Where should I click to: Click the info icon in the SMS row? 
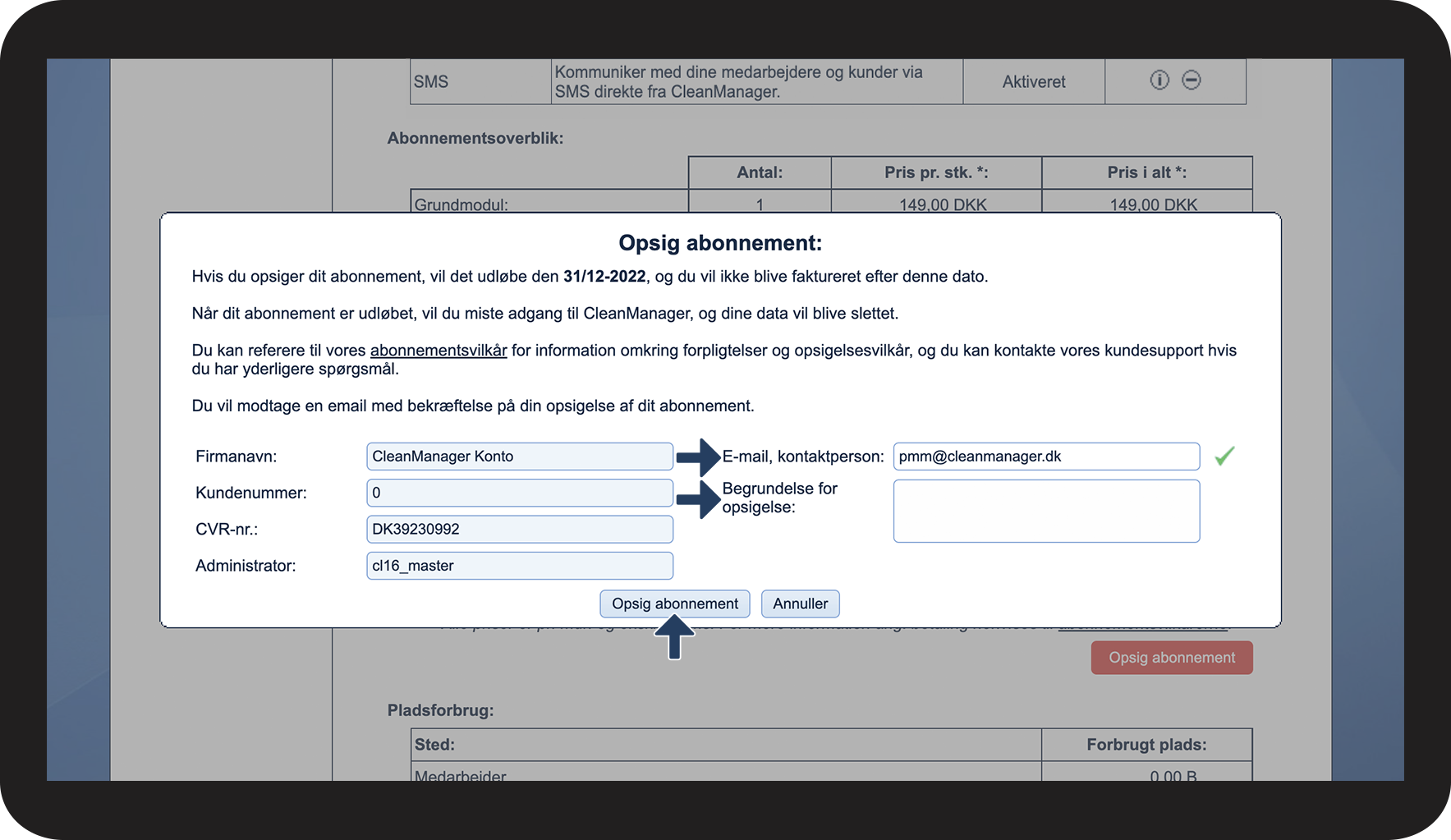tap(1159, 80)
